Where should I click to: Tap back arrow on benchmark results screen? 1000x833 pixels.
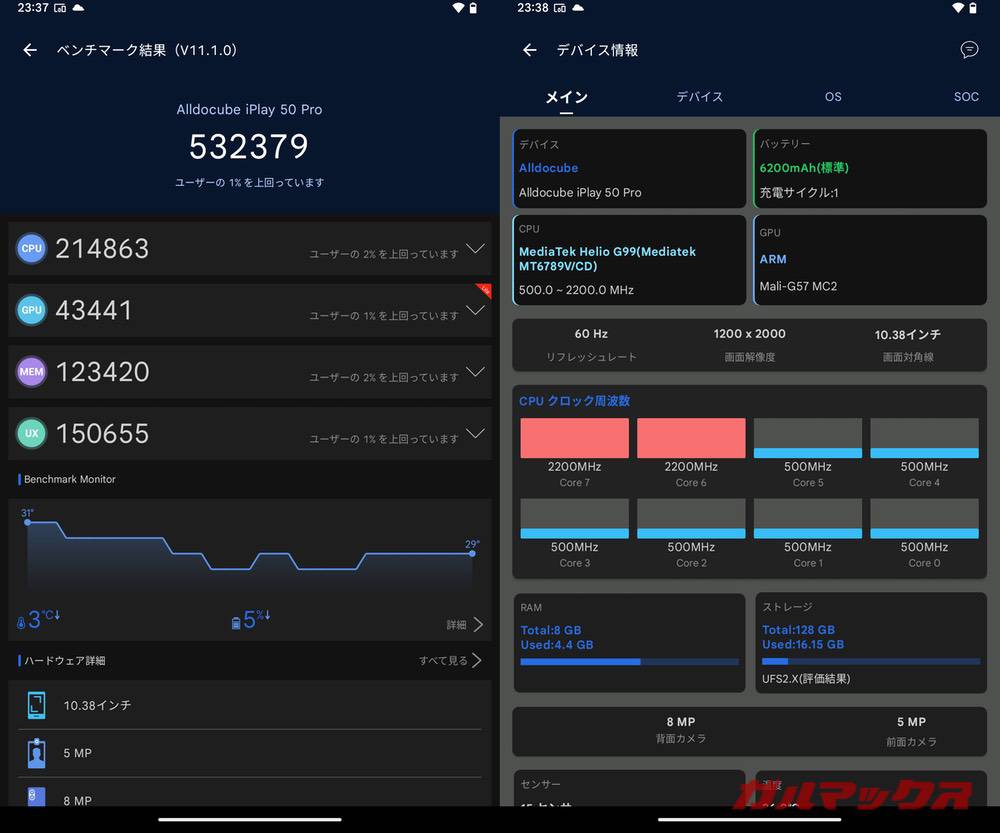tap(30, 50)
